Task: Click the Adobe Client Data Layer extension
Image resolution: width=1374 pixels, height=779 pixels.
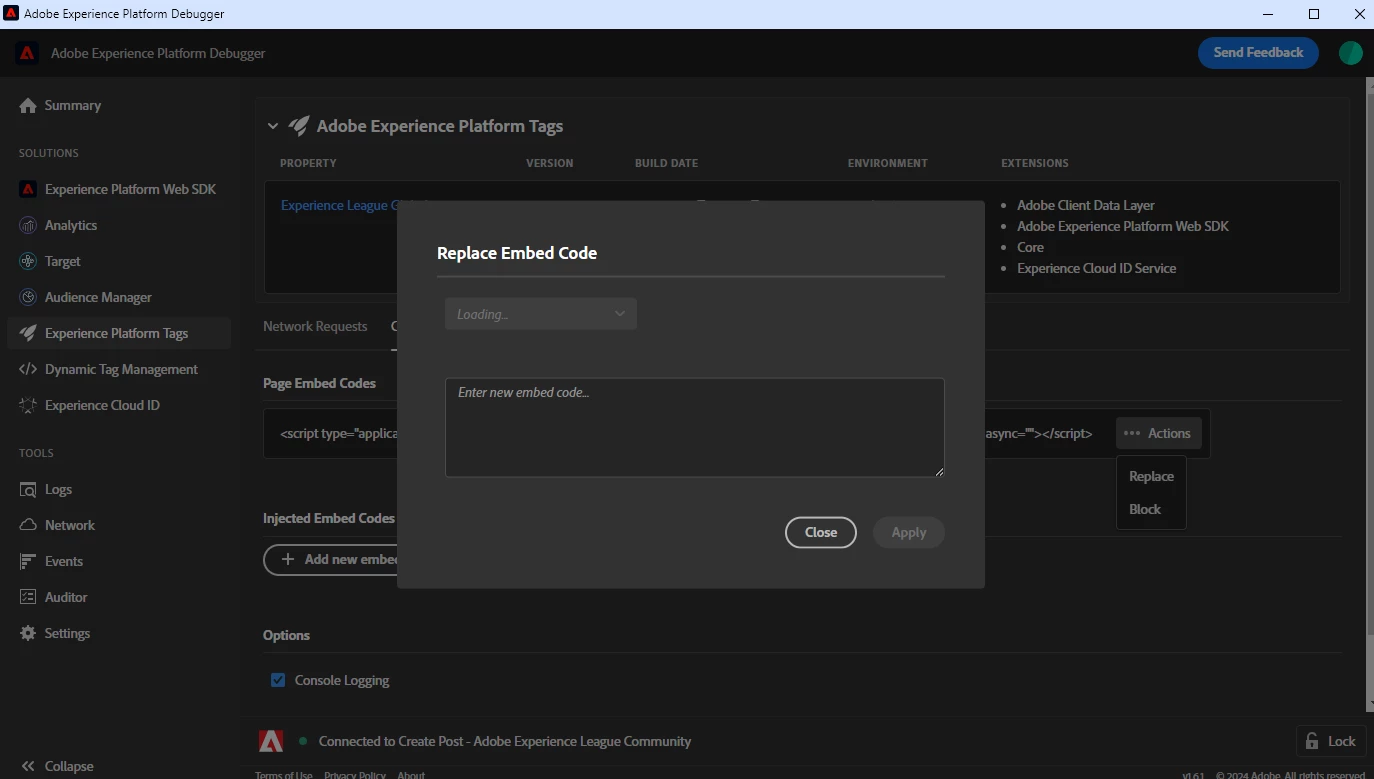Action: 1086,205
